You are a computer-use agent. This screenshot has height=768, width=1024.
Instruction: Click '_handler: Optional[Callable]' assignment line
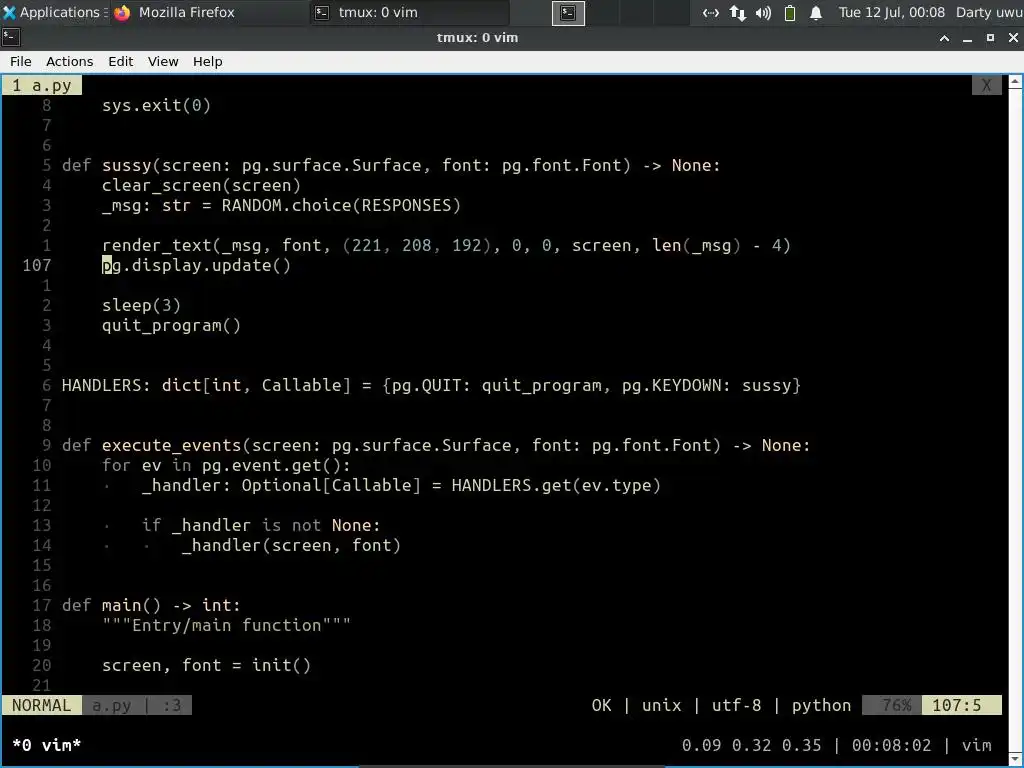coord(401,485)
